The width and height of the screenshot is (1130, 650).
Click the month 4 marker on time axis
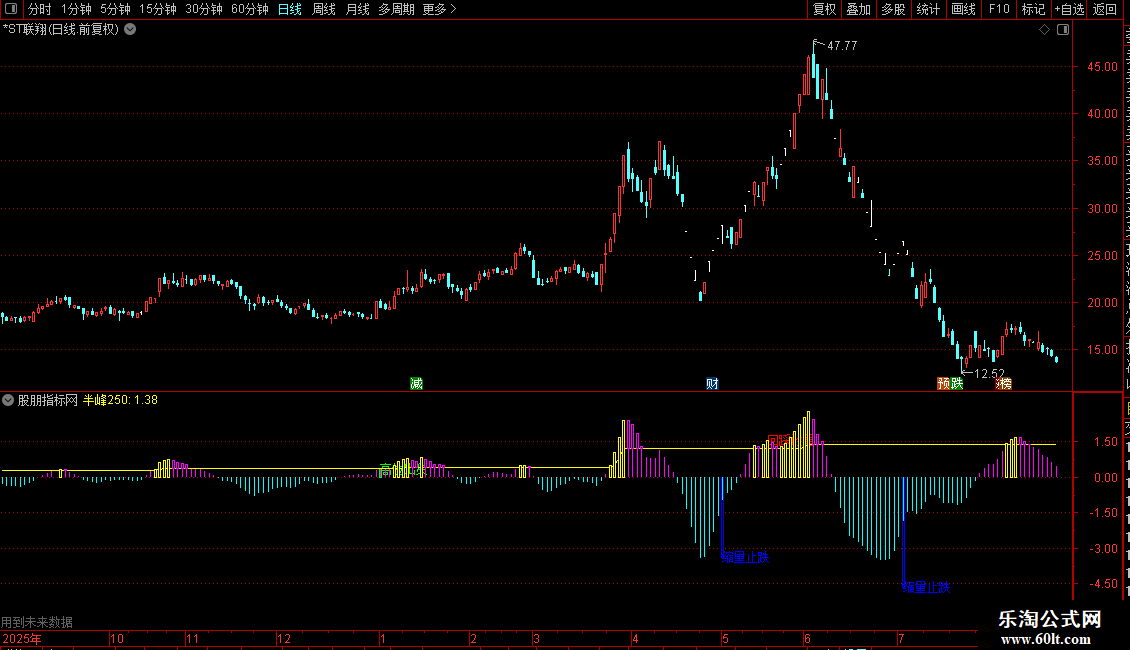(635, 638)
